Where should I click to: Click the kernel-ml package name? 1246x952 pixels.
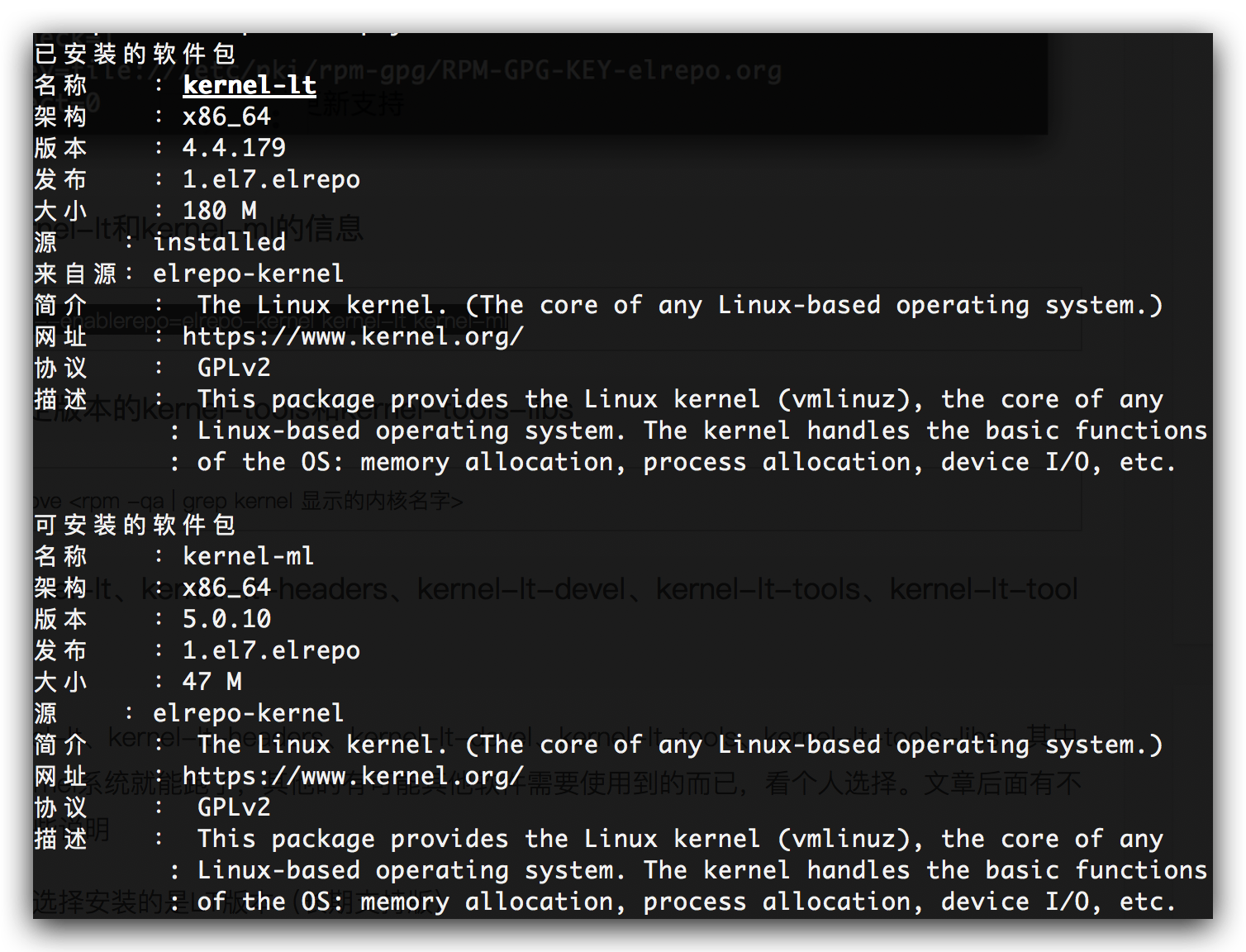(249, 556)
